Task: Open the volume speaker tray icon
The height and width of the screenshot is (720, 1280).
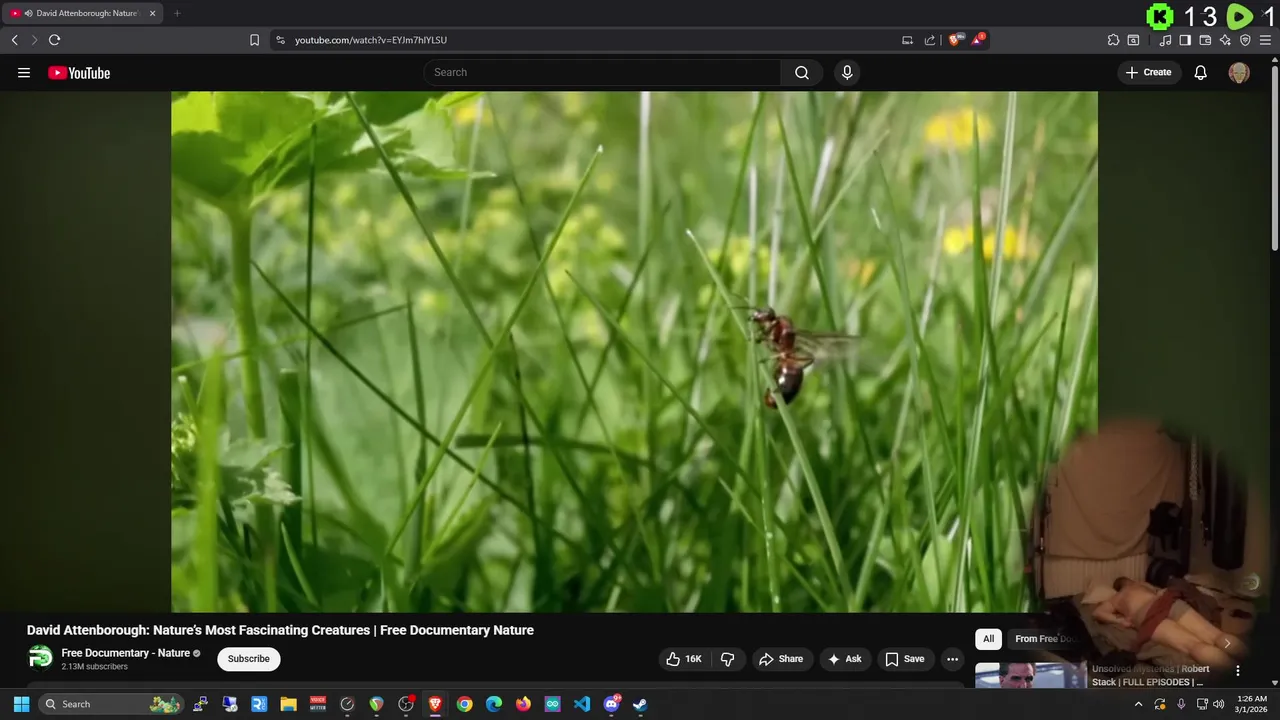Action: 1218,704
